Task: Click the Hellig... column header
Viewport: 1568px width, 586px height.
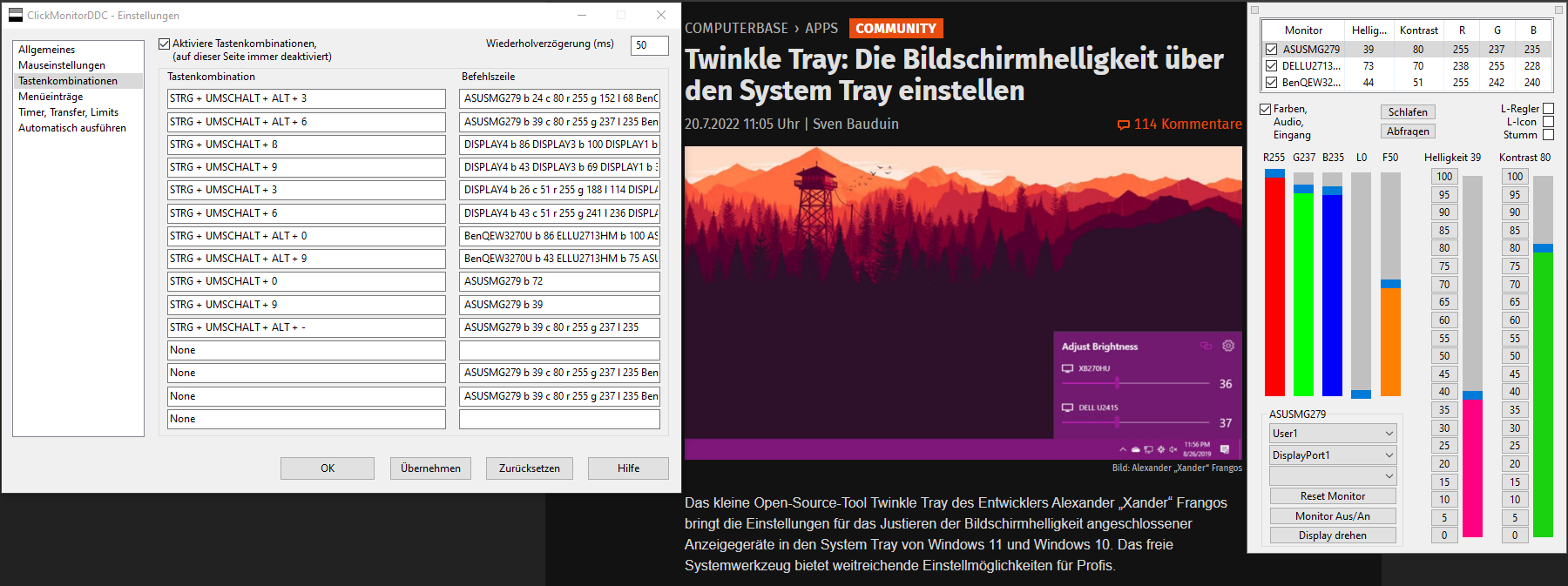Action: click(x=1369, y=30)
